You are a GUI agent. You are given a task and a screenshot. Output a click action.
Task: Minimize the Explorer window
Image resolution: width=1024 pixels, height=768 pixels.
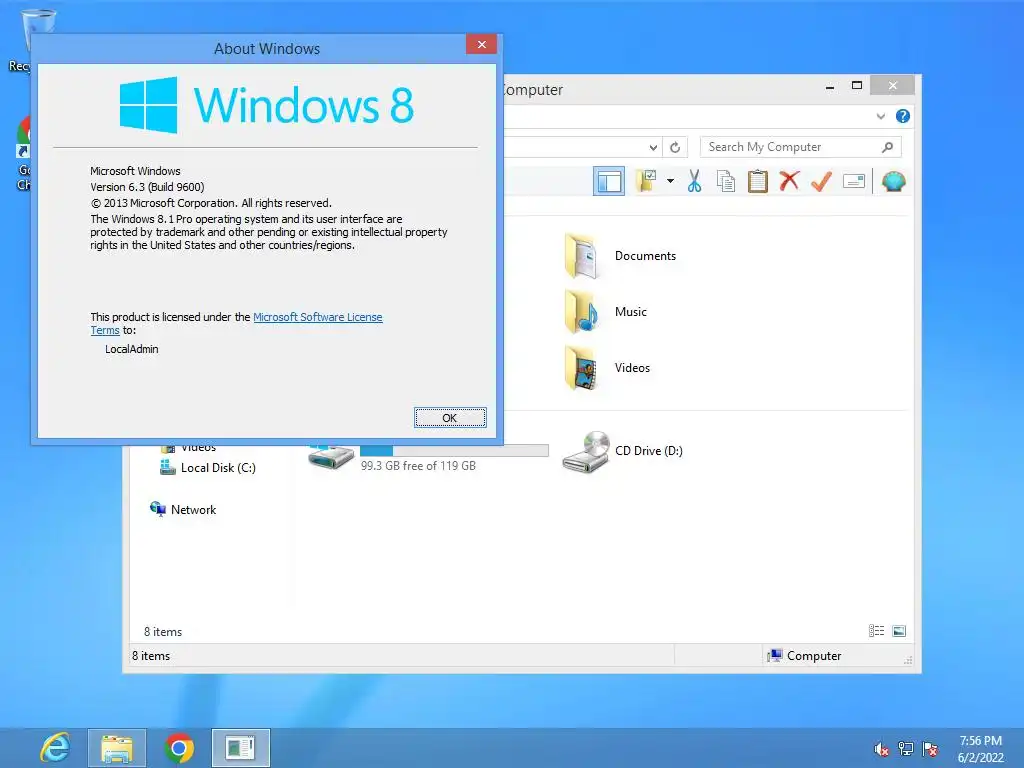pos(829,86)
